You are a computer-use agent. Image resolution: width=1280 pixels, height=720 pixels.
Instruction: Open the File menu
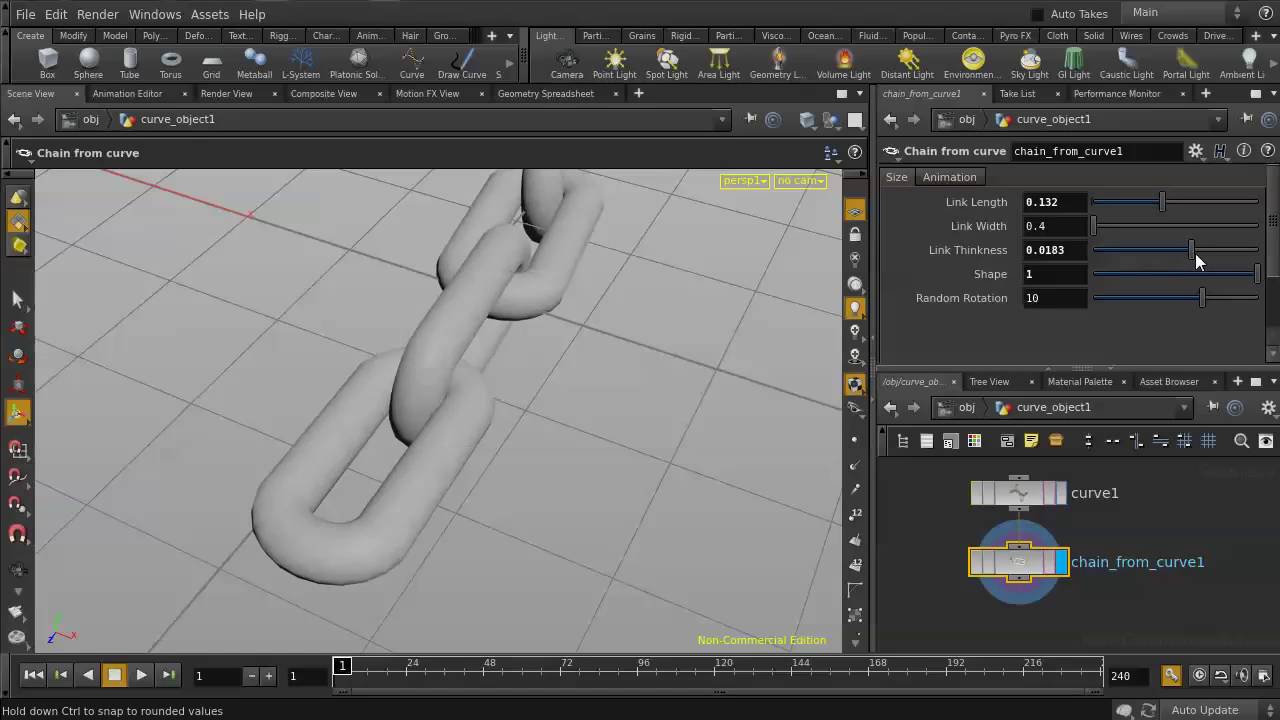[26, 14]
